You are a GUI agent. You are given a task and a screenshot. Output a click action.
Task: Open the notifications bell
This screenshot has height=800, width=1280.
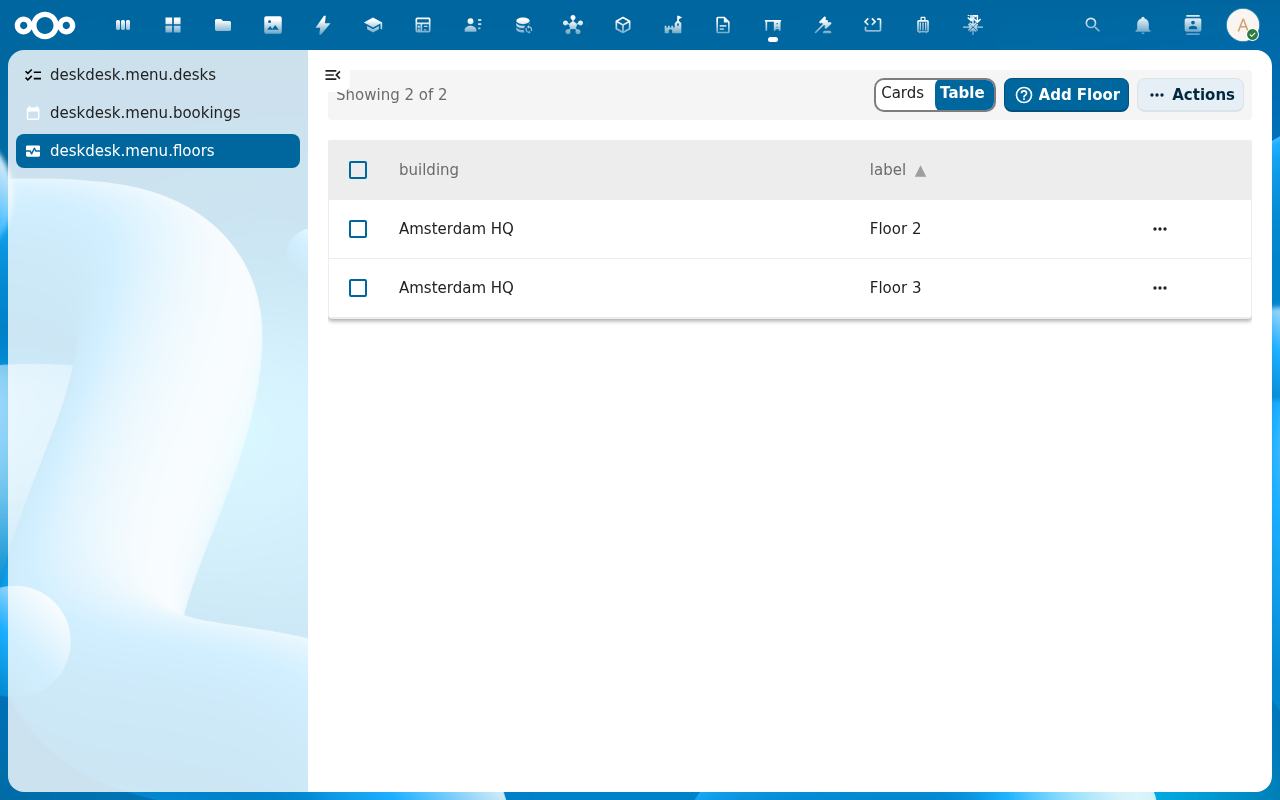point(1143,25)
